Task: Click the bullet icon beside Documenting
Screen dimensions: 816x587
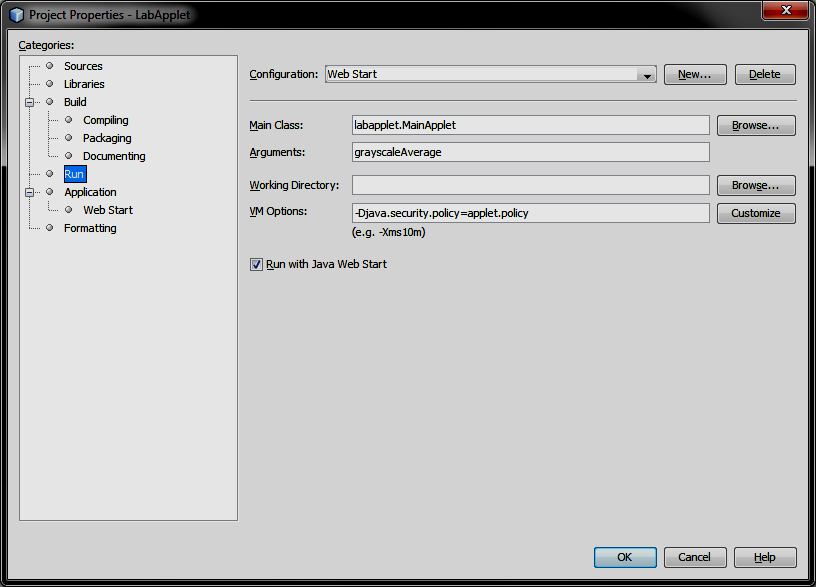Action: coord(68,156)
